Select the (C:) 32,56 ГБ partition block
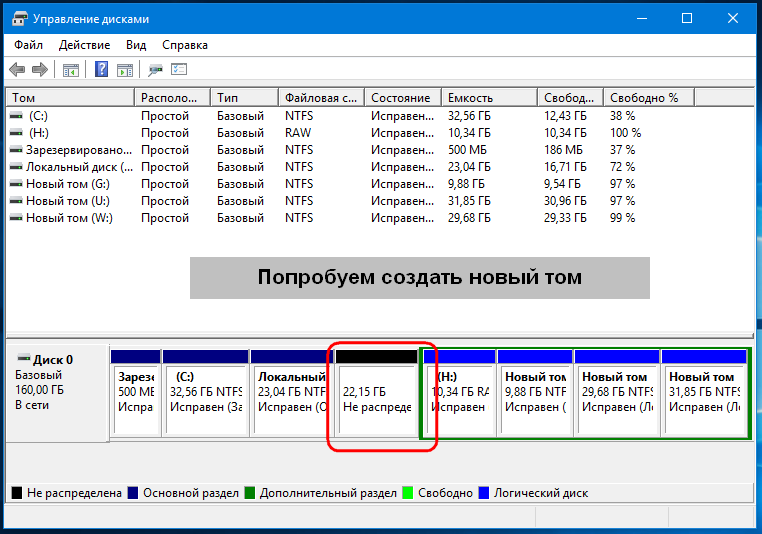This screenshot has width=762, height=534. pyautogui.click(x=205, y=399)
